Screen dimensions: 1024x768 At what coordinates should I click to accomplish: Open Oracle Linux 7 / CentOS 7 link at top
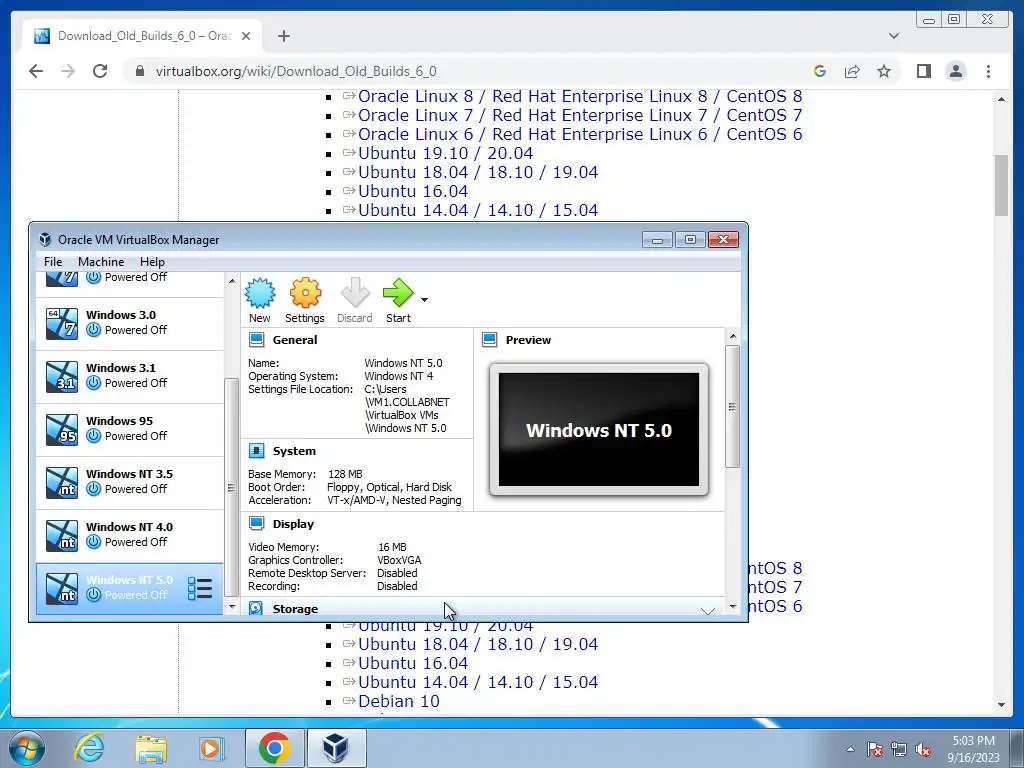pyautogui.click(x=580, y=115)
